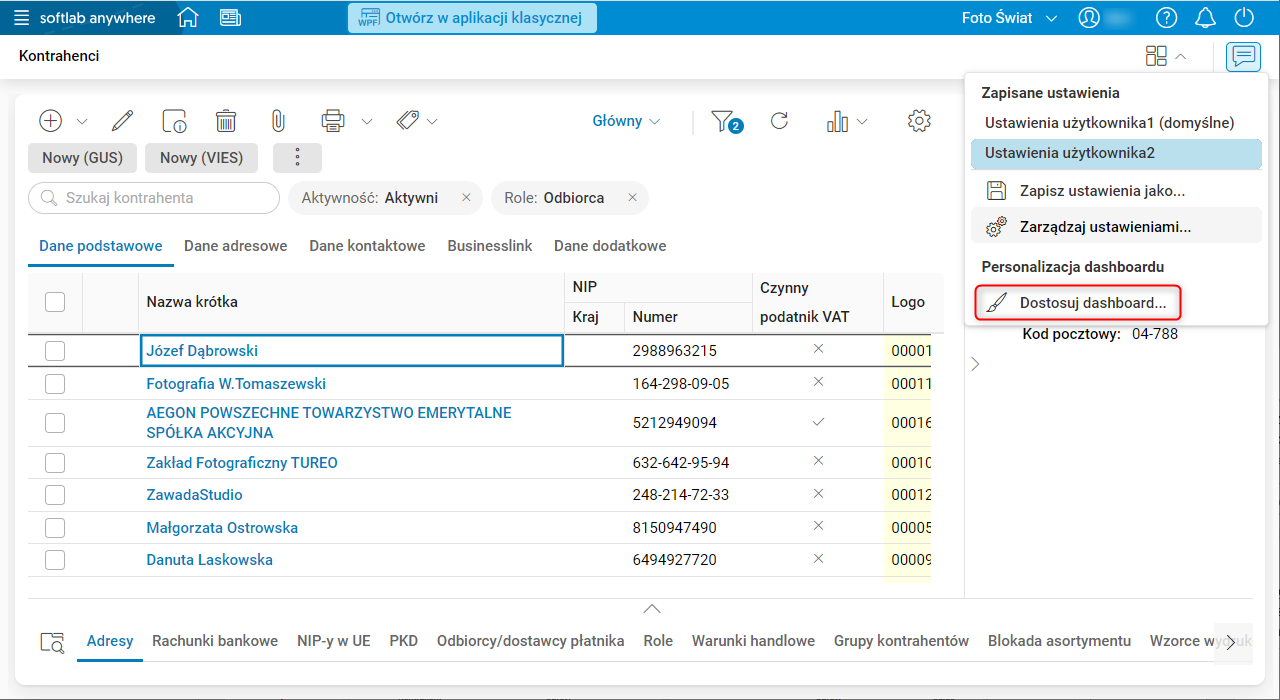
Task: Collapse the bottom details panel chevron
Action: coord(652,608)
